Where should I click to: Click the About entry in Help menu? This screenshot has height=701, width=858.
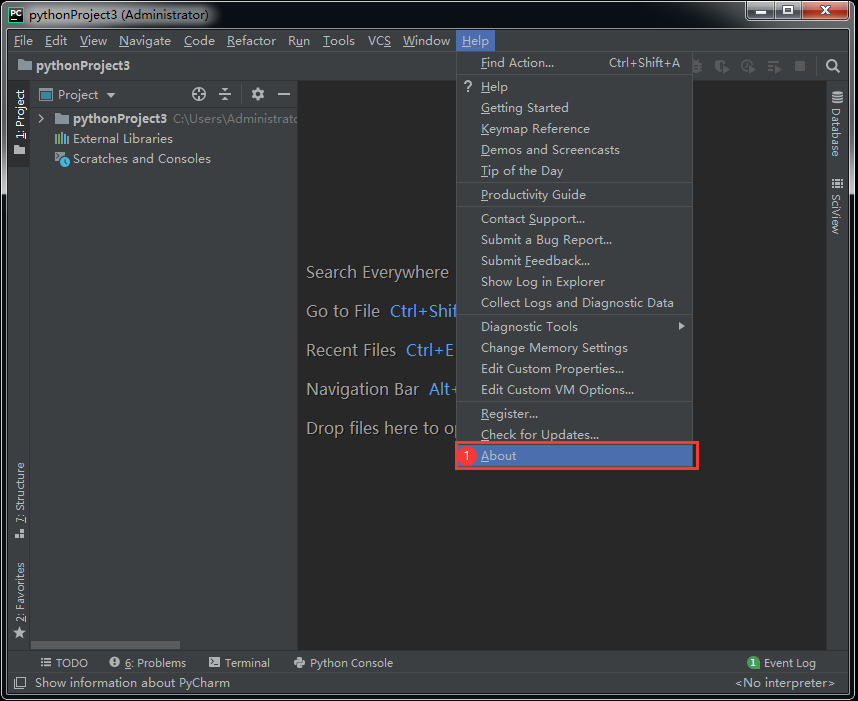click(x=499, y=455)
